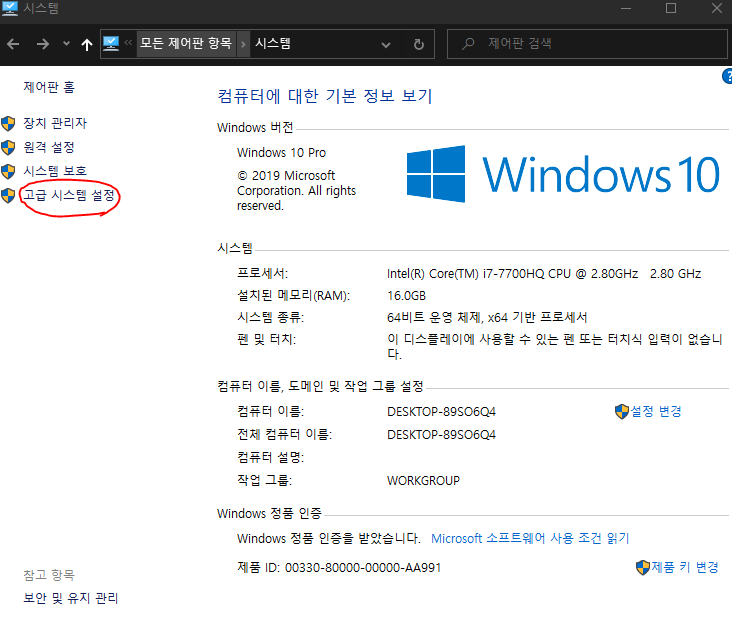Click the i7-7700HQ processor value
The height and width of the screenshot is (619, 732).
544,274
